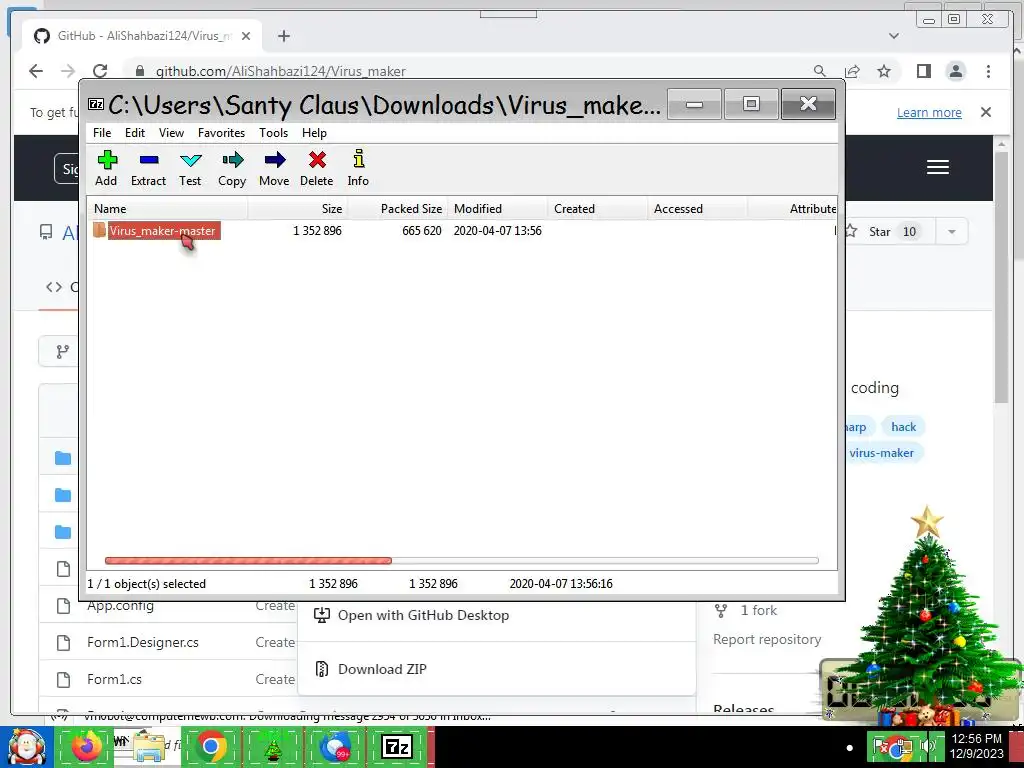Open GitHub's hamburger navigation menu
The height and width of the screenshot is (768, 1024).
pyautogui.click(x=938, y=167)
